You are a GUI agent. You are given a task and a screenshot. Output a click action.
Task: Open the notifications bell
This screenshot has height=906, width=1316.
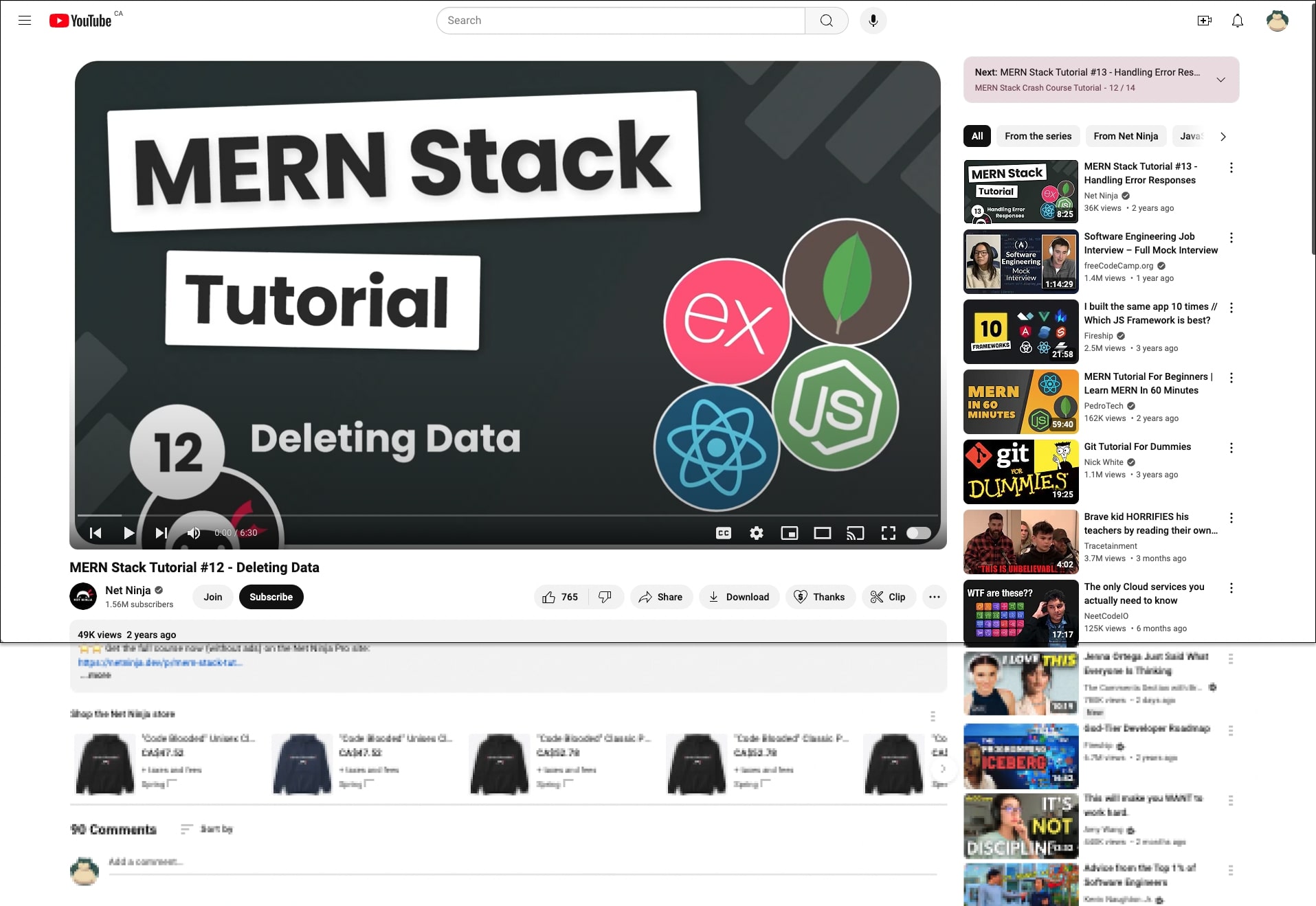coord(1237,21)
